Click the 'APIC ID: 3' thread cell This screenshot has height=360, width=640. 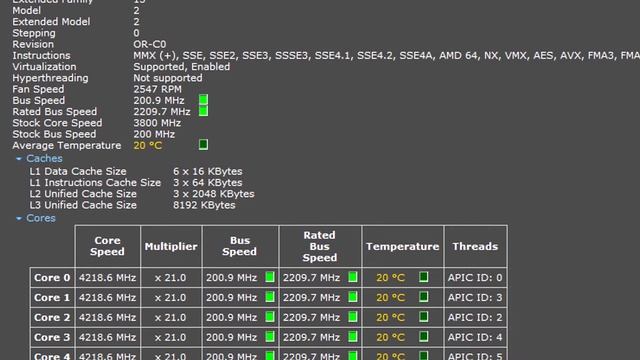476,298
